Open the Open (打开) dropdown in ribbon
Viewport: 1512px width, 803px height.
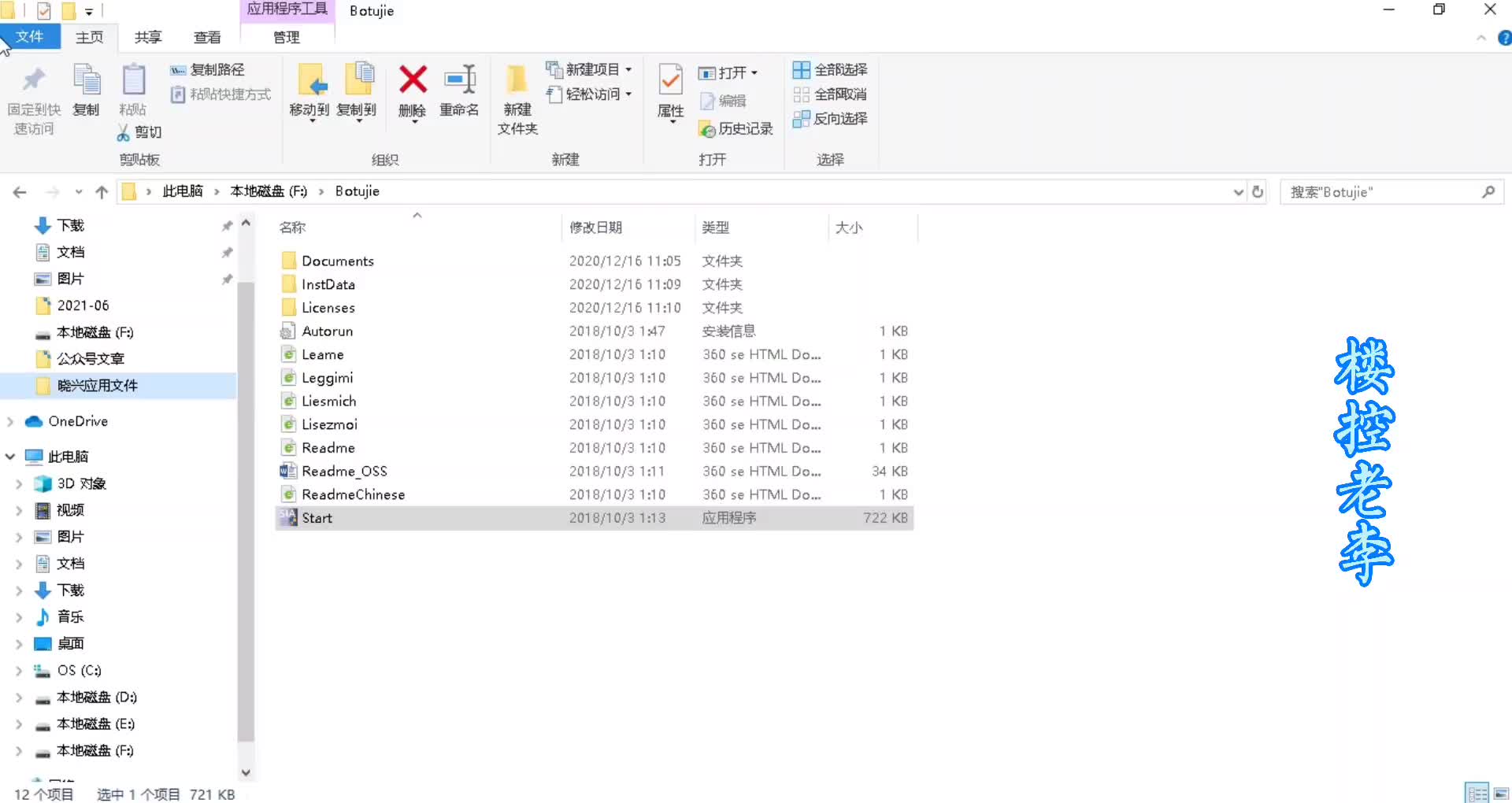pos(728,73)
